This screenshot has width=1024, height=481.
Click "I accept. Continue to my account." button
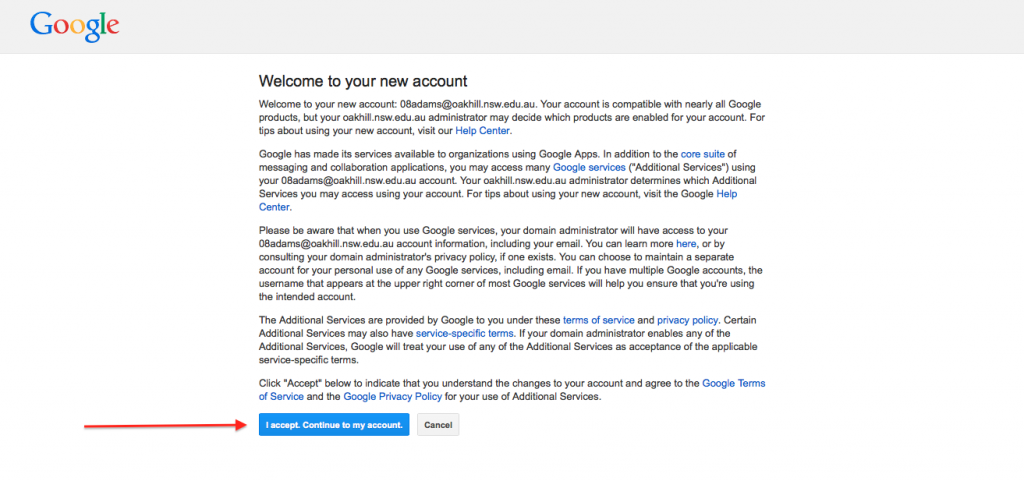334,425
